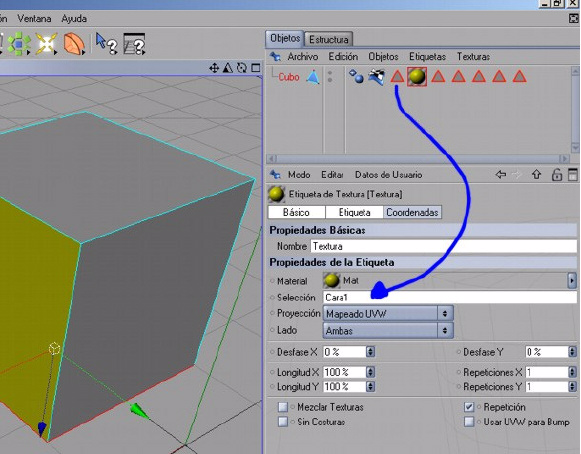Viewport: 581px width, 454px height.
Task: Click the new Attributes window icon beside lock
Action: [x=572, y=175]
